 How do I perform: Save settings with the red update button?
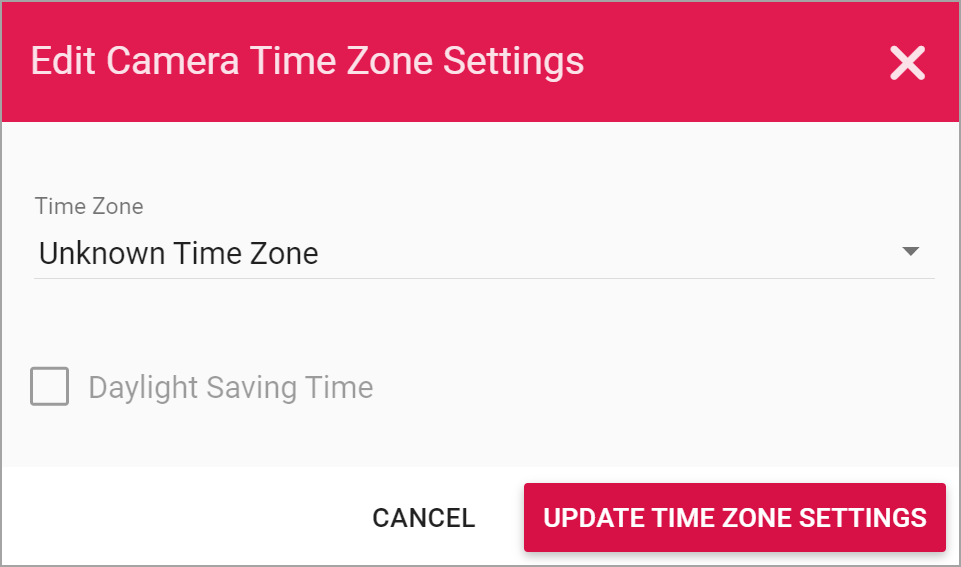click(734, 517)
